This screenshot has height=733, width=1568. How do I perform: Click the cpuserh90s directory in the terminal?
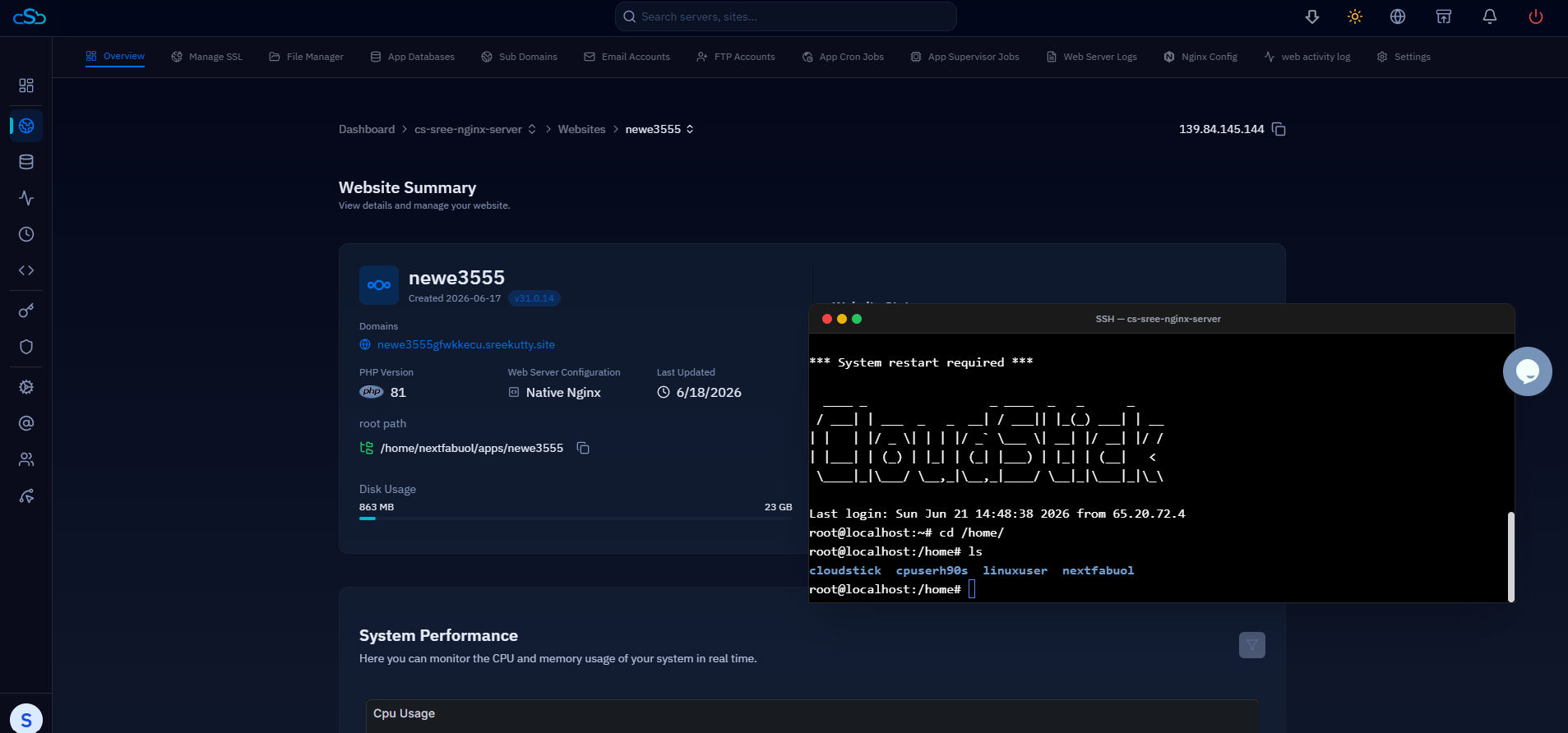pos(932,570)
